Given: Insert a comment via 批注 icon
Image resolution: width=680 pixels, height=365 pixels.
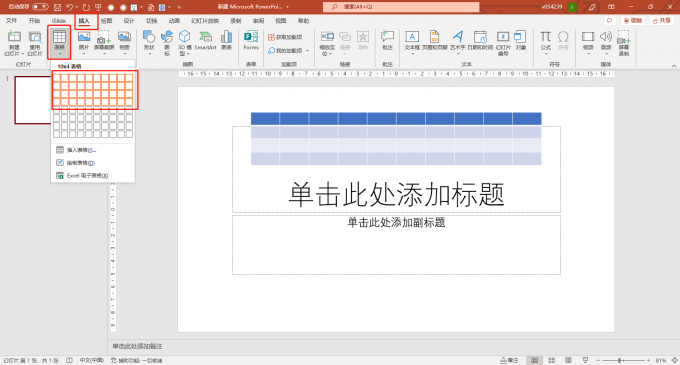Looking at the screenshot, I should point(387,37).
